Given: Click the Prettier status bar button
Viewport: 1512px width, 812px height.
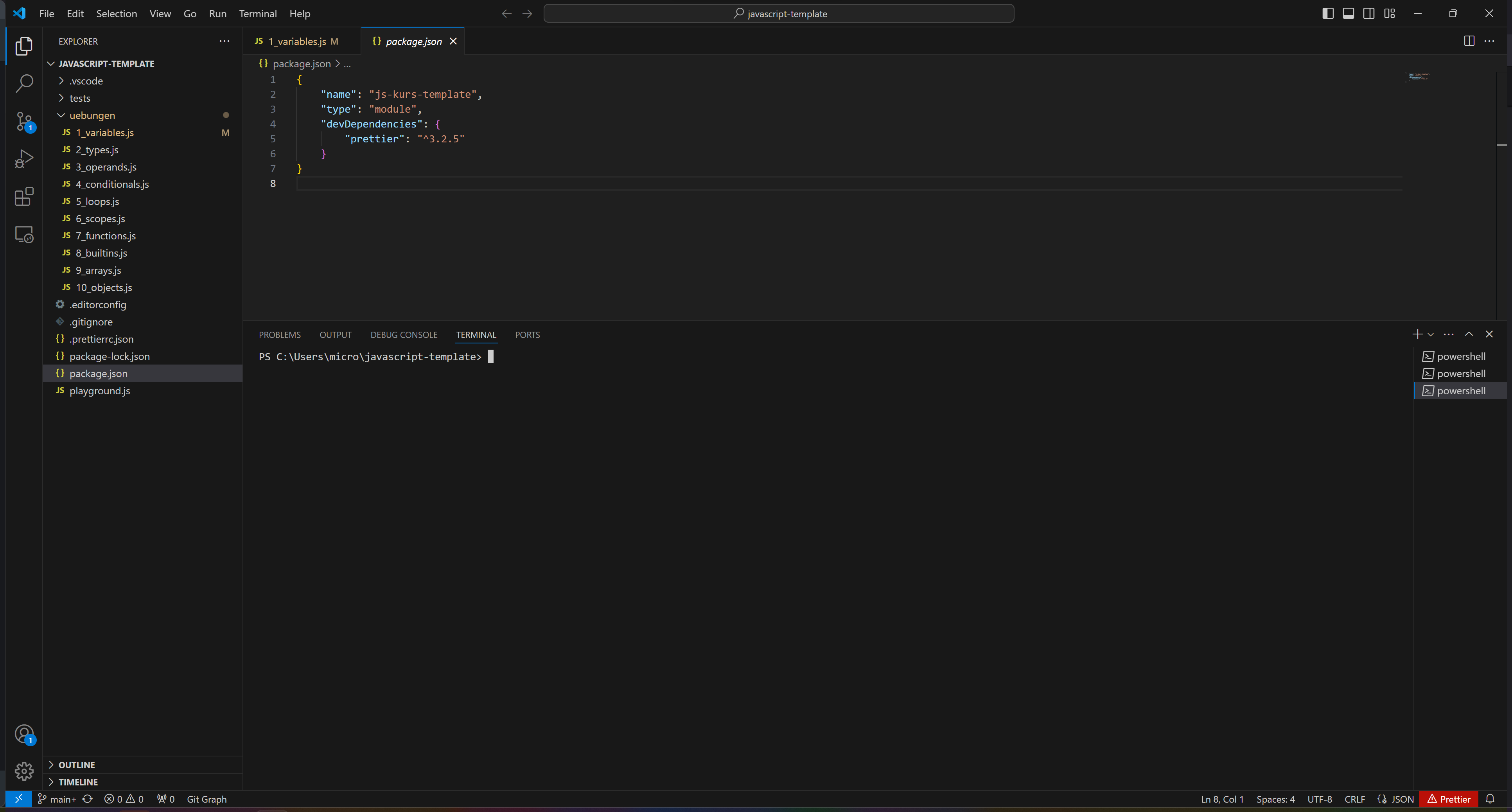Looking at the screenshot, I should [1448, 799].
